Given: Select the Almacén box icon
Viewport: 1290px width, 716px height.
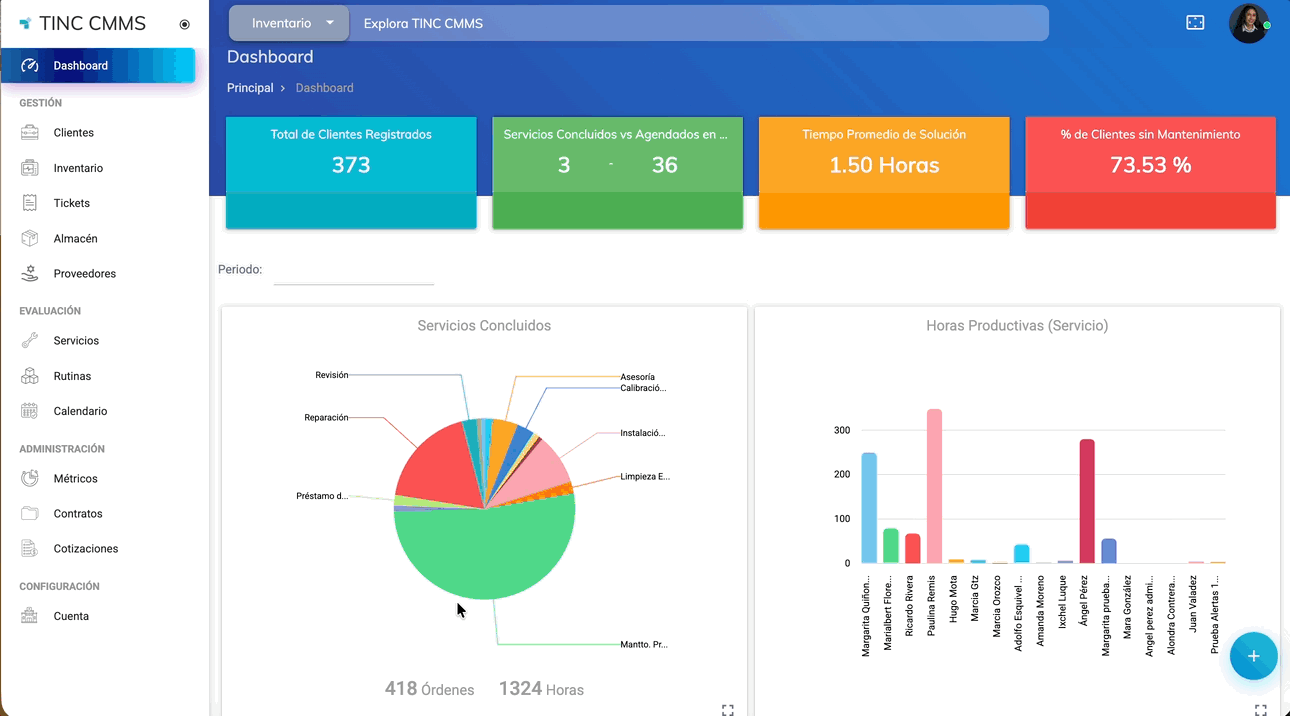Looking at the screenshot, I should click(30, 239).
